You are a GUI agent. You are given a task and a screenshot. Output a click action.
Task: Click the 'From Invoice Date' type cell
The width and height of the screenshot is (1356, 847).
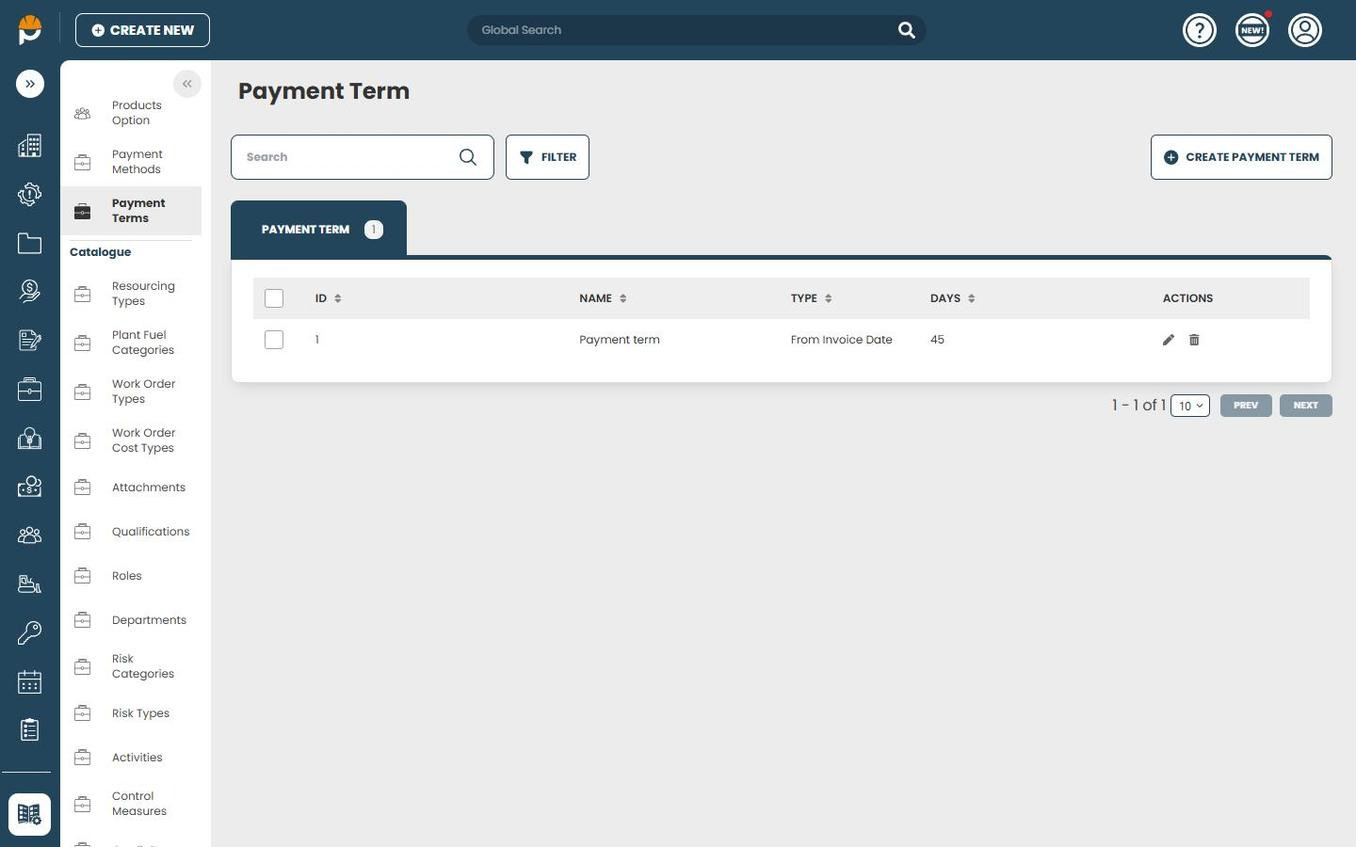click(841, 340)
